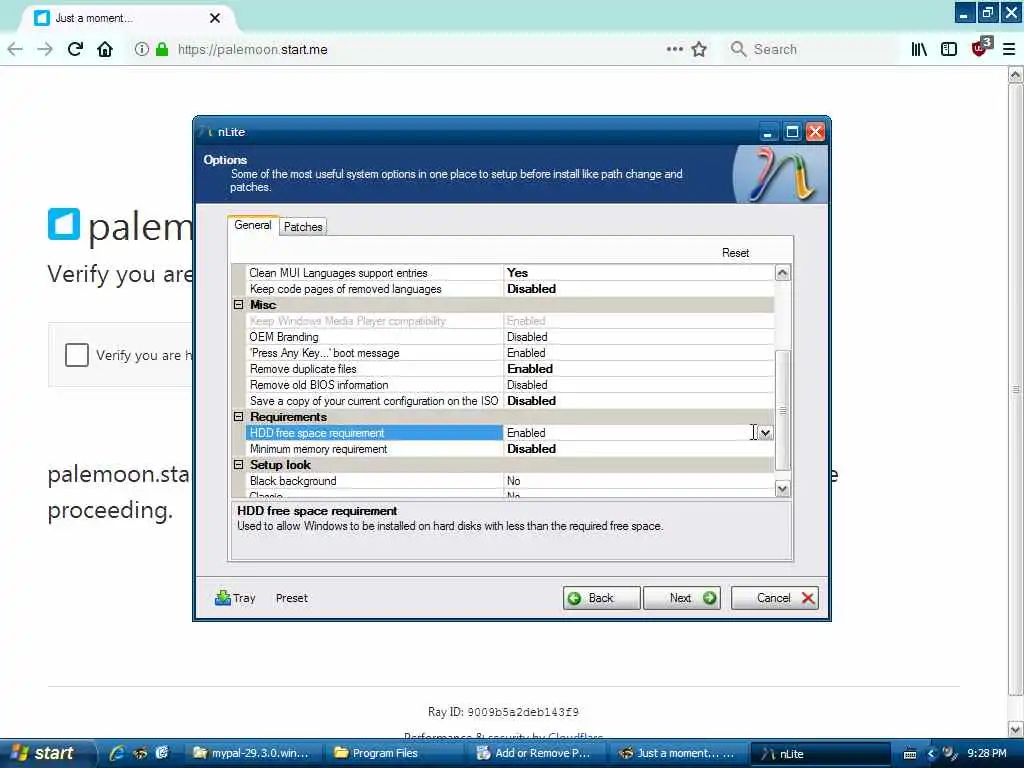
Task: Open page actions three-dot menu
Action: click(x=675, y=49)
